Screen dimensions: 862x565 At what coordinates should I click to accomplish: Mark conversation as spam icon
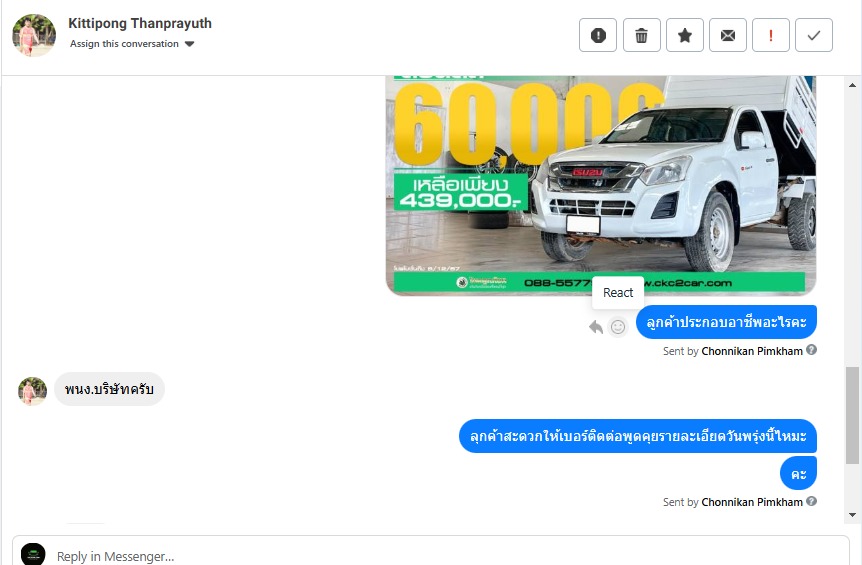pos(598,35)
